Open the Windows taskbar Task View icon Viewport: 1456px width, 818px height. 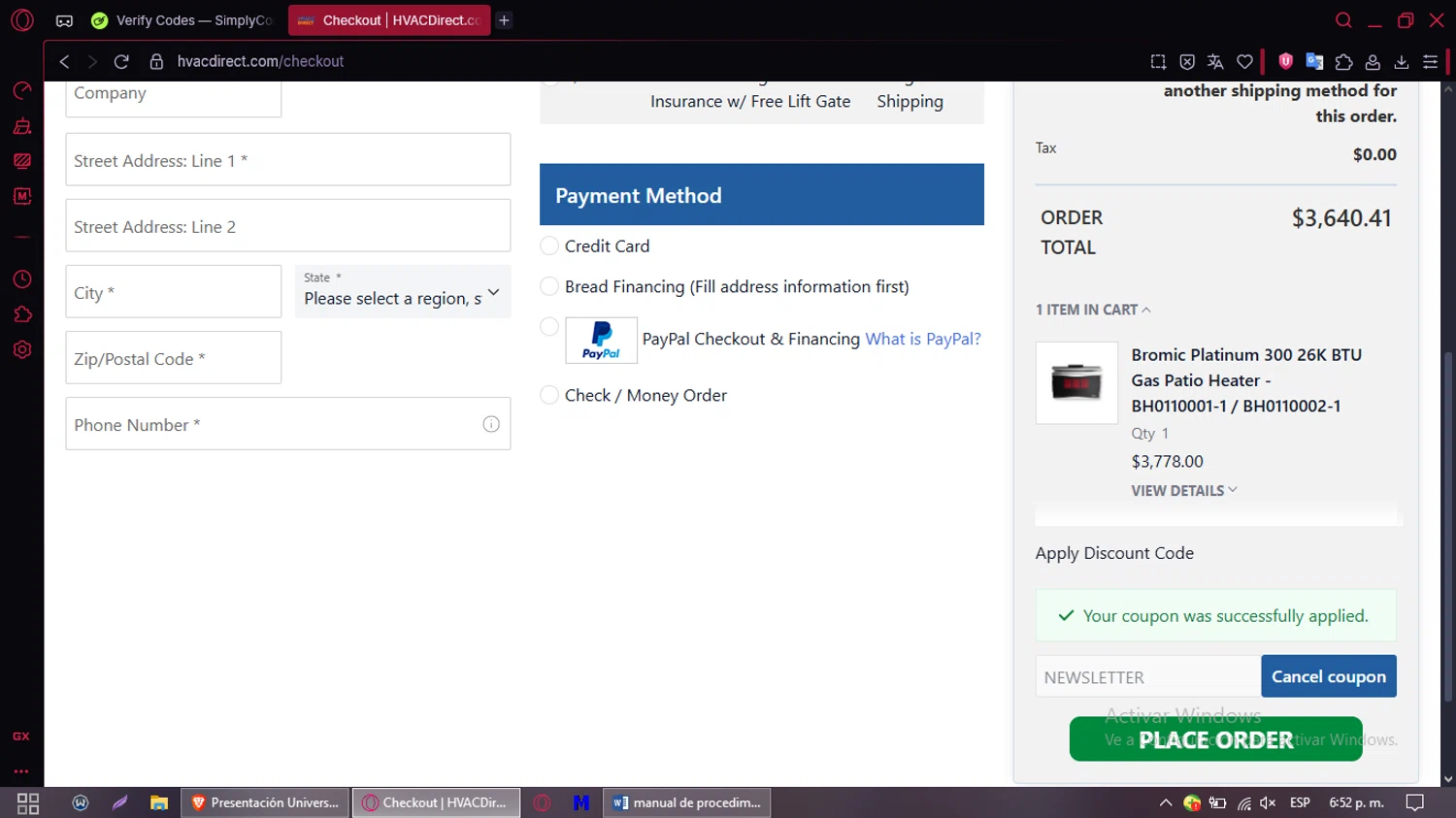coord(28,802)
